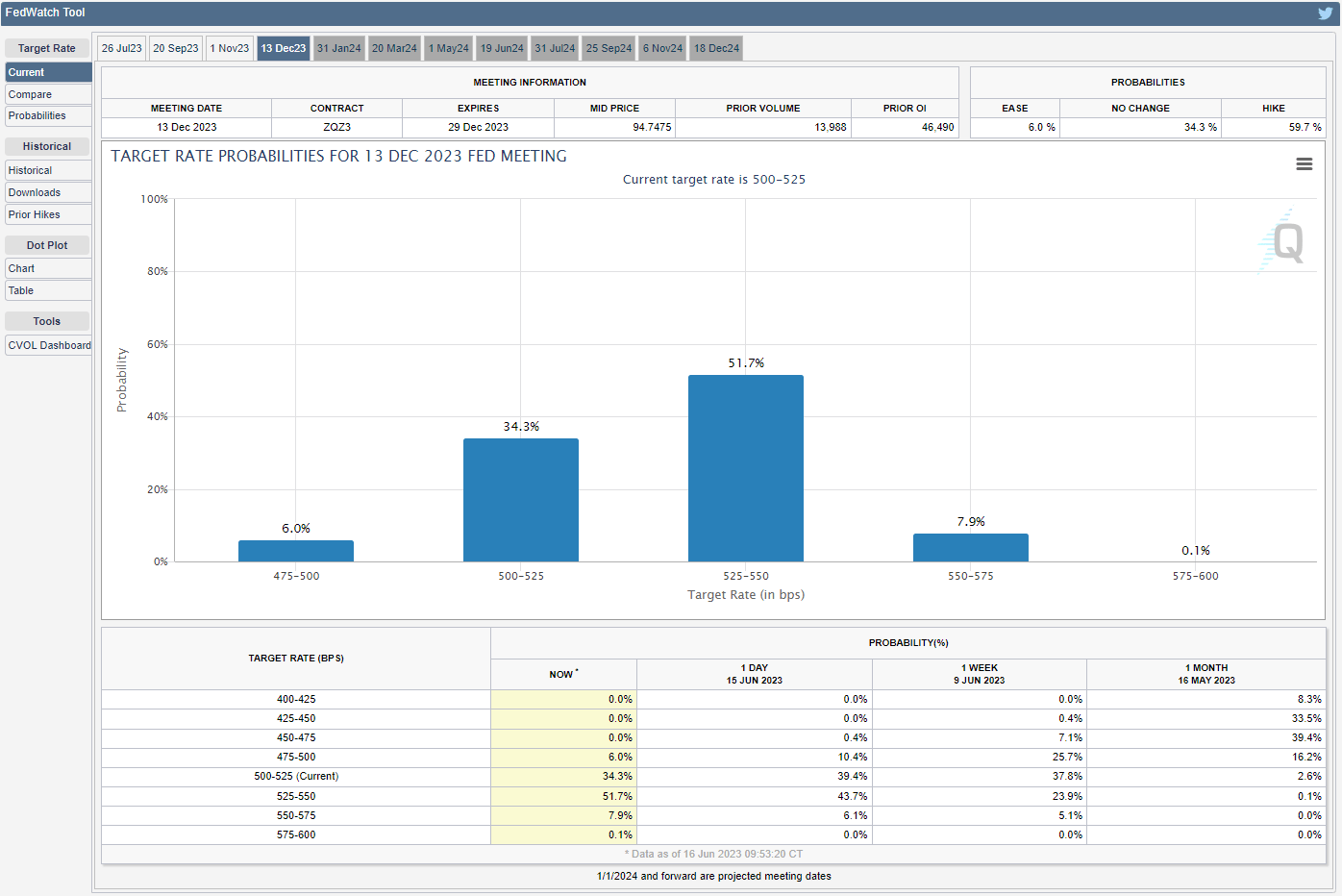Click the 34.3% bar data label
Viewport: 1342px width, 896px height.
pos(521,427)
